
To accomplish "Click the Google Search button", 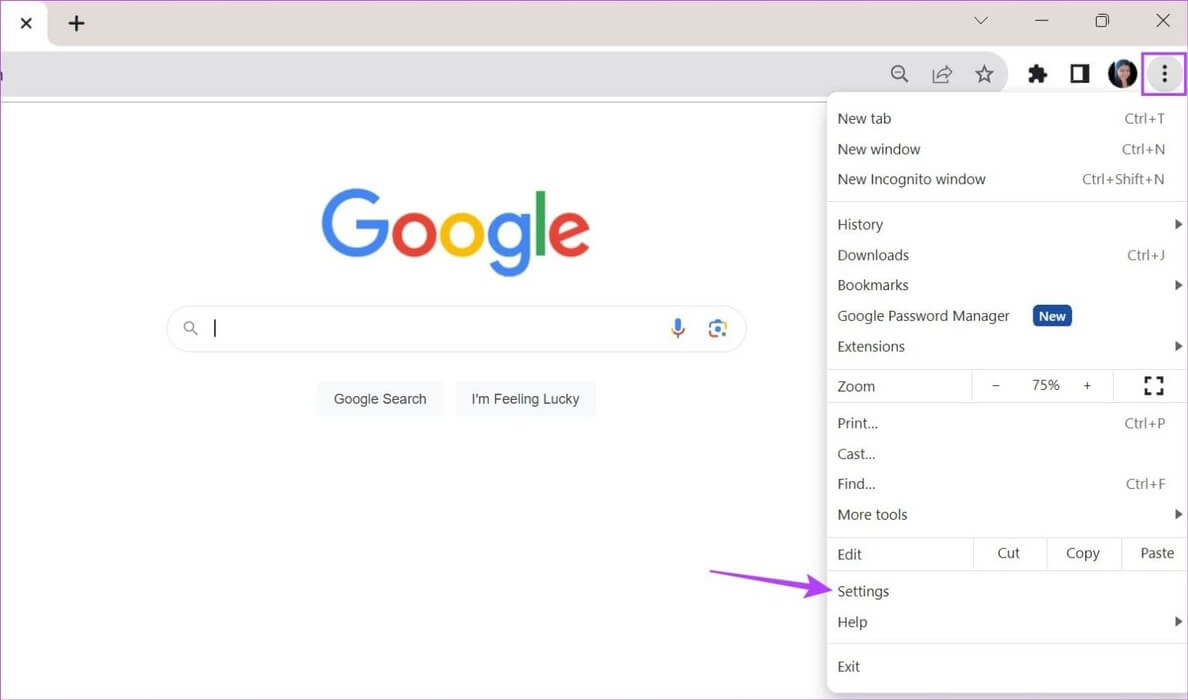I will [x=380, y=399].
